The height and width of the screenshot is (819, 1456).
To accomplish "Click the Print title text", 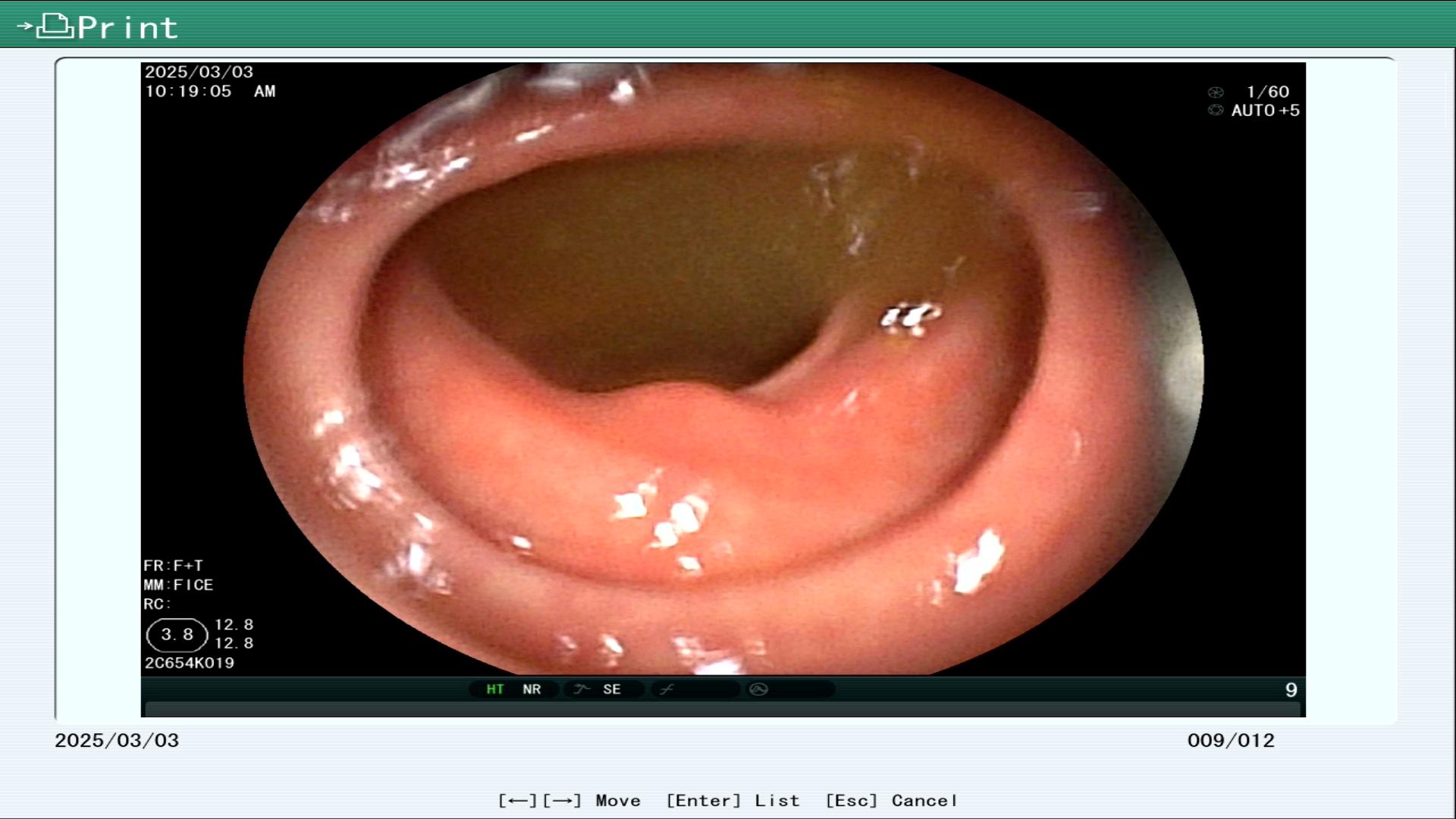I will click(127, 28).
